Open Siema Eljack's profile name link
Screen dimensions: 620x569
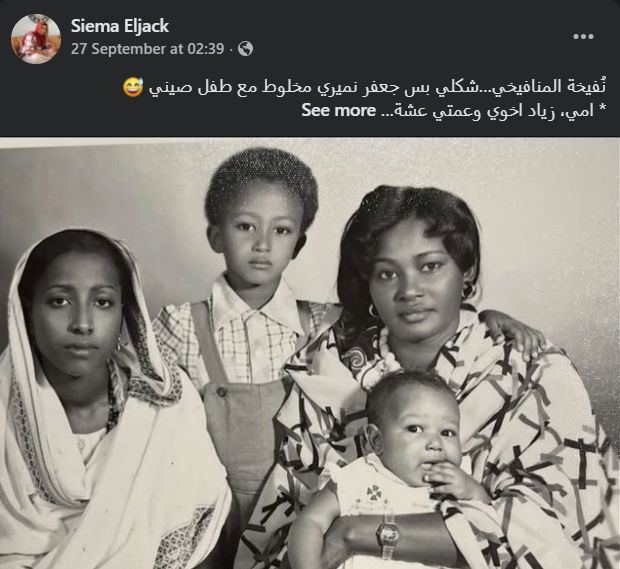point(120,26)
